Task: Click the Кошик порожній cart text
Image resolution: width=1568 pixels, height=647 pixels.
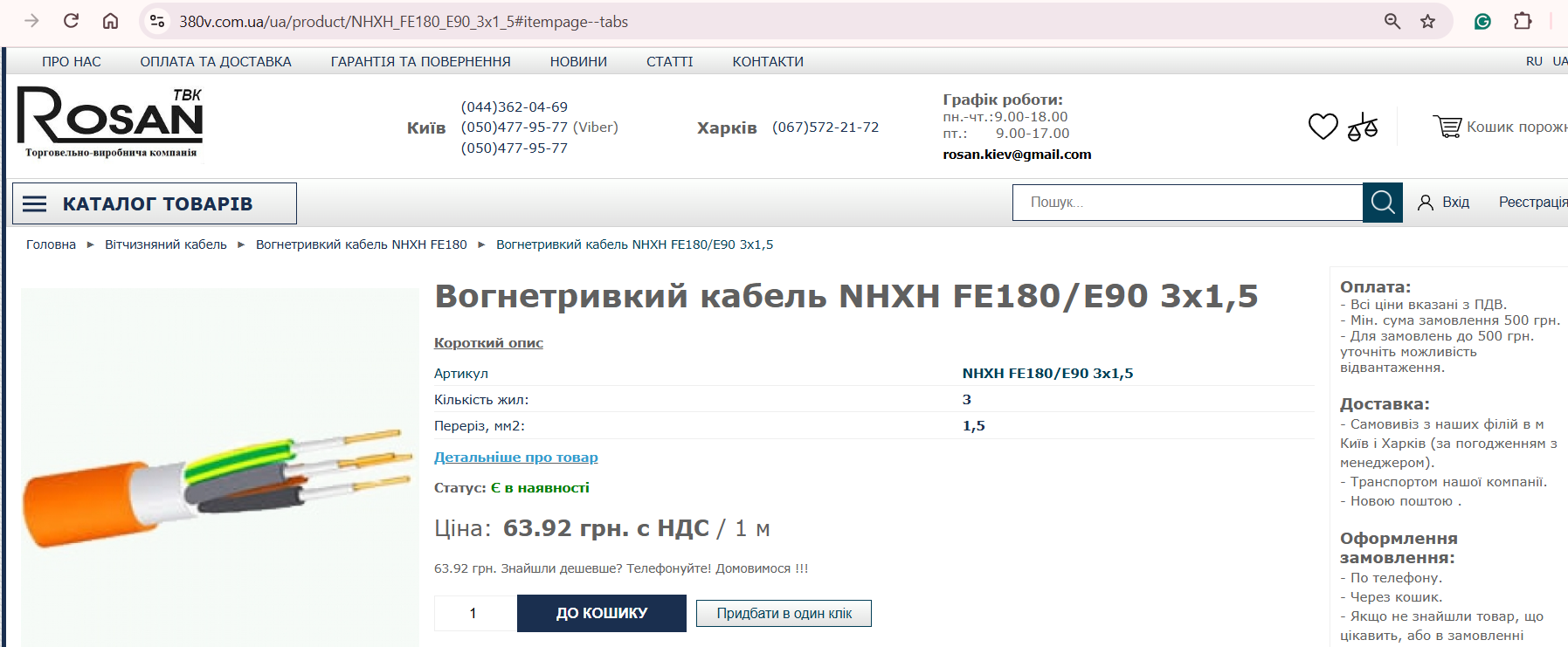Action: tap(1516, 127)
